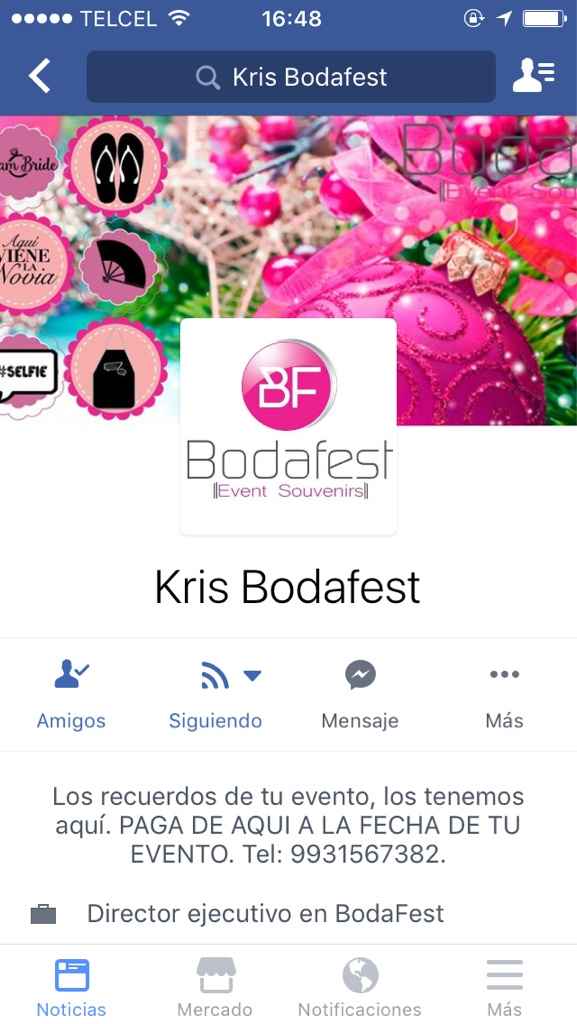
Task: Switch to Noticias tab
Action: [71, 985]
